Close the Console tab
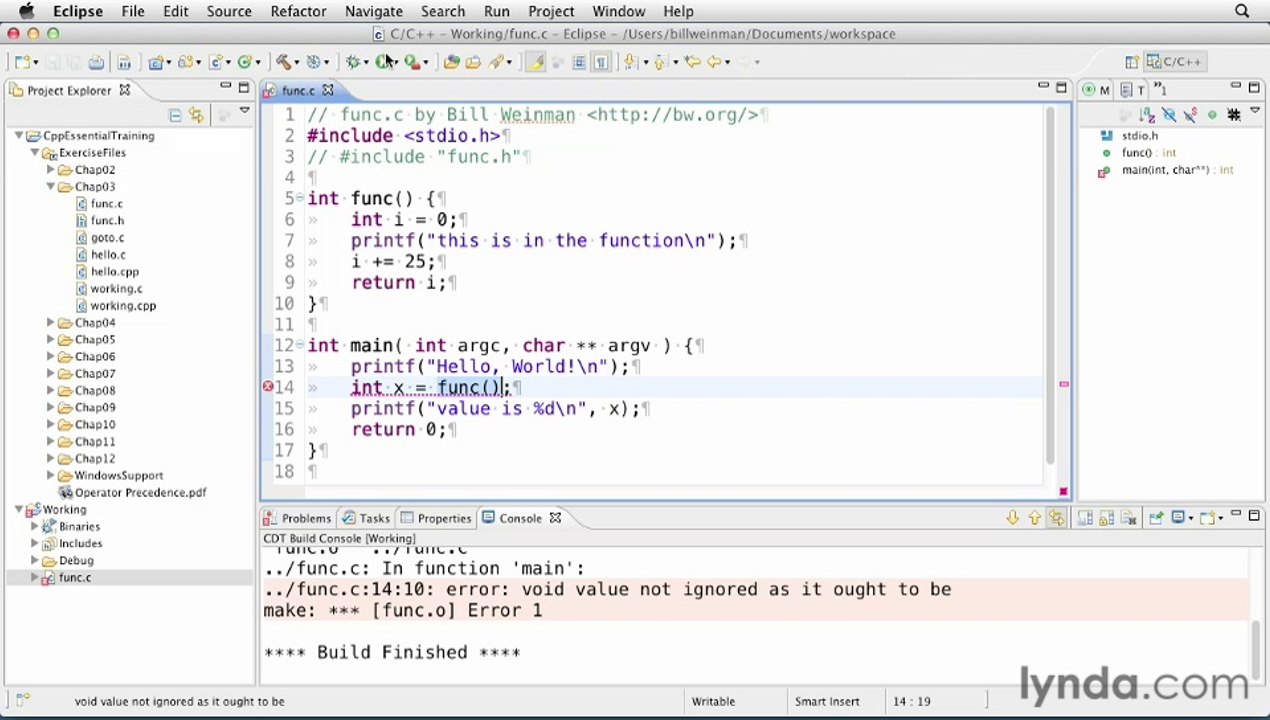Viewport: 1270px width, 720px height. pyautogui.click(x=555, y=518)
